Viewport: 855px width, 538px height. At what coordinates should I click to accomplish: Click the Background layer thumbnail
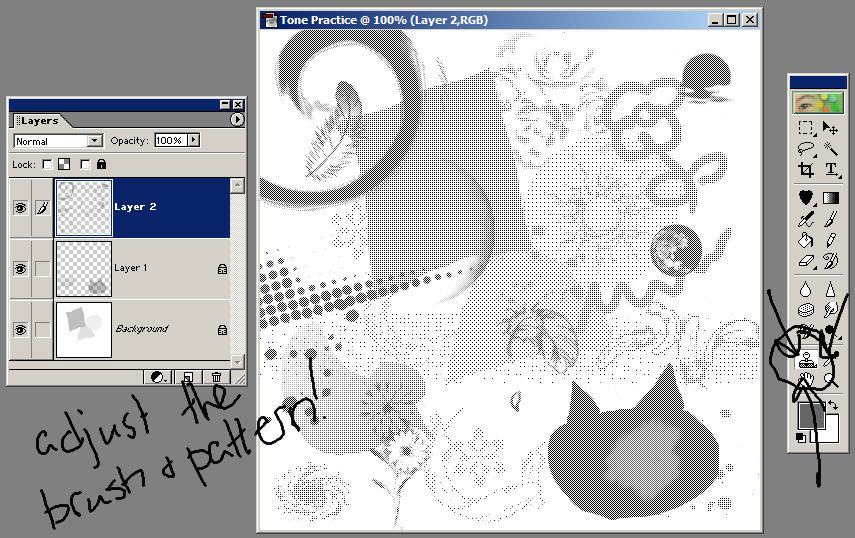[84, 330]
